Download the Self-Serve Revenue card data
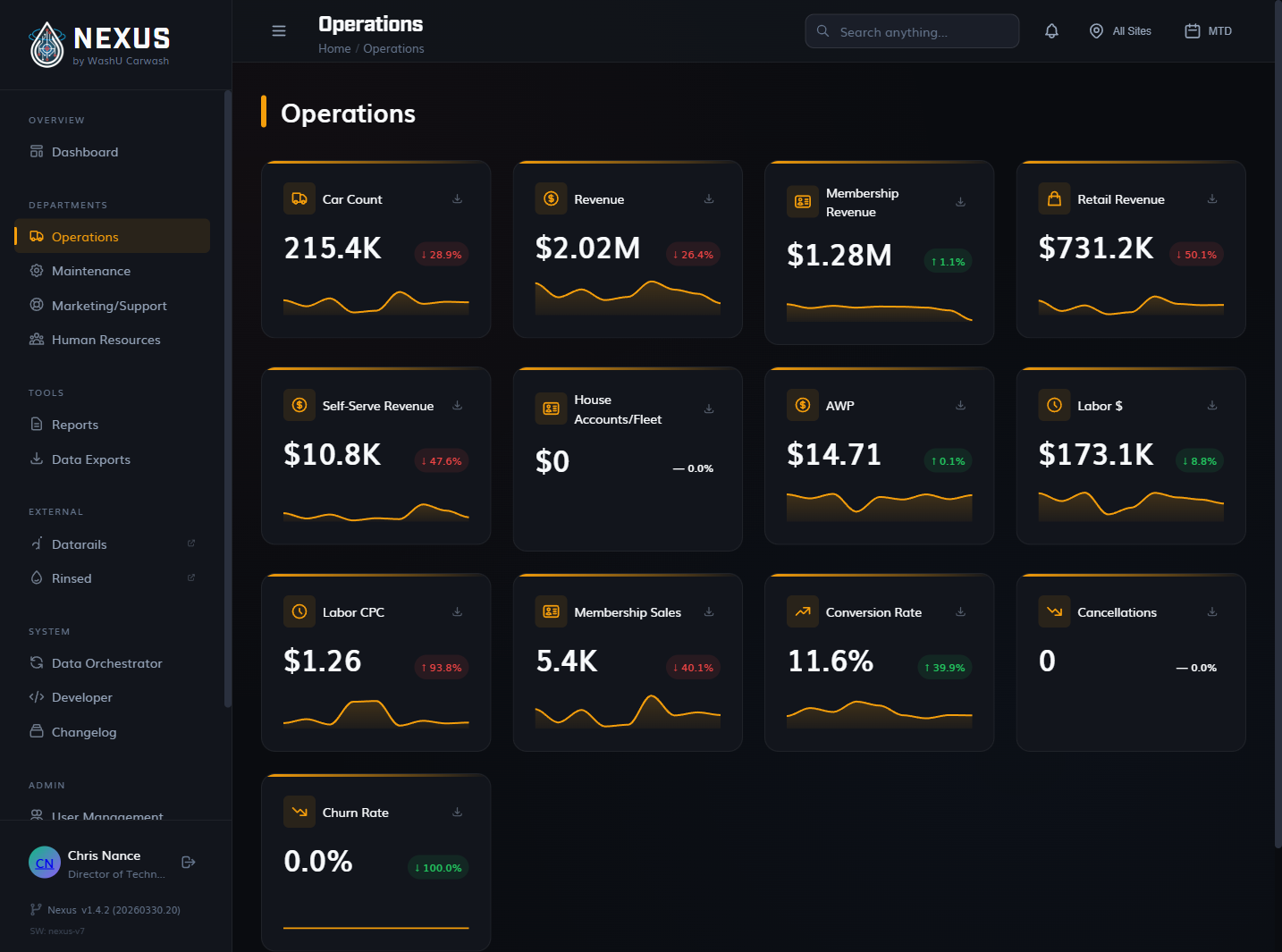Screen dimensions: 1282x952 (x=457, y=405)
